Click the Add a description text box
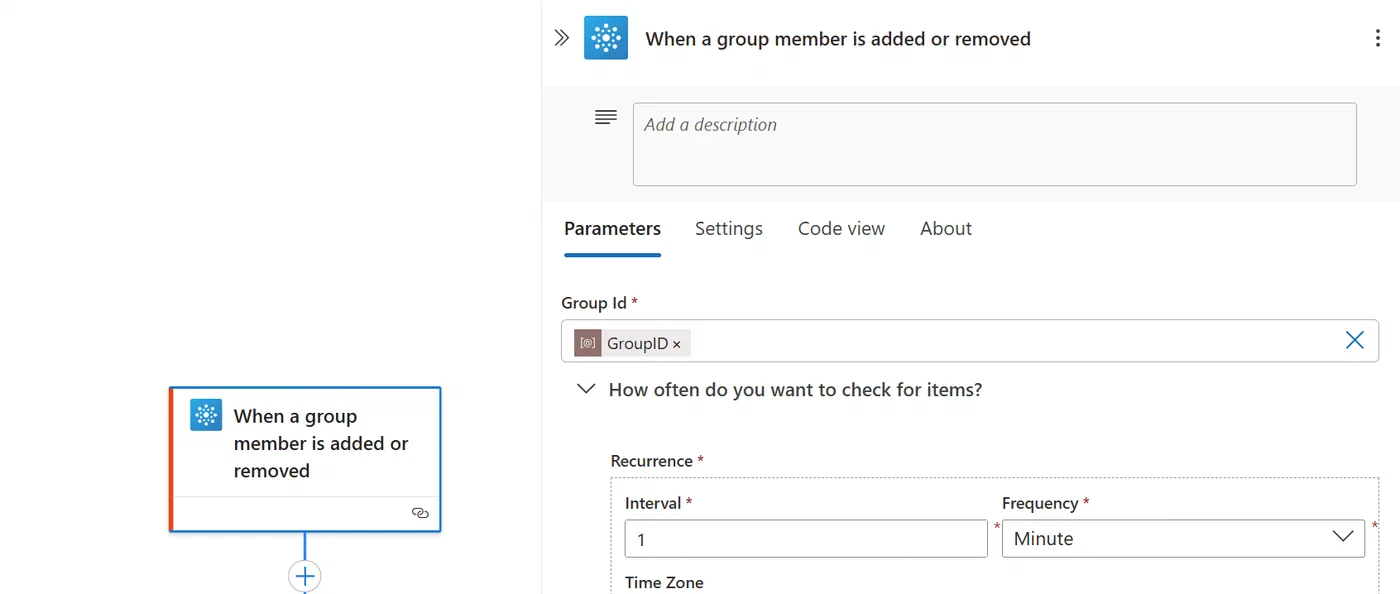 point(994,144)
